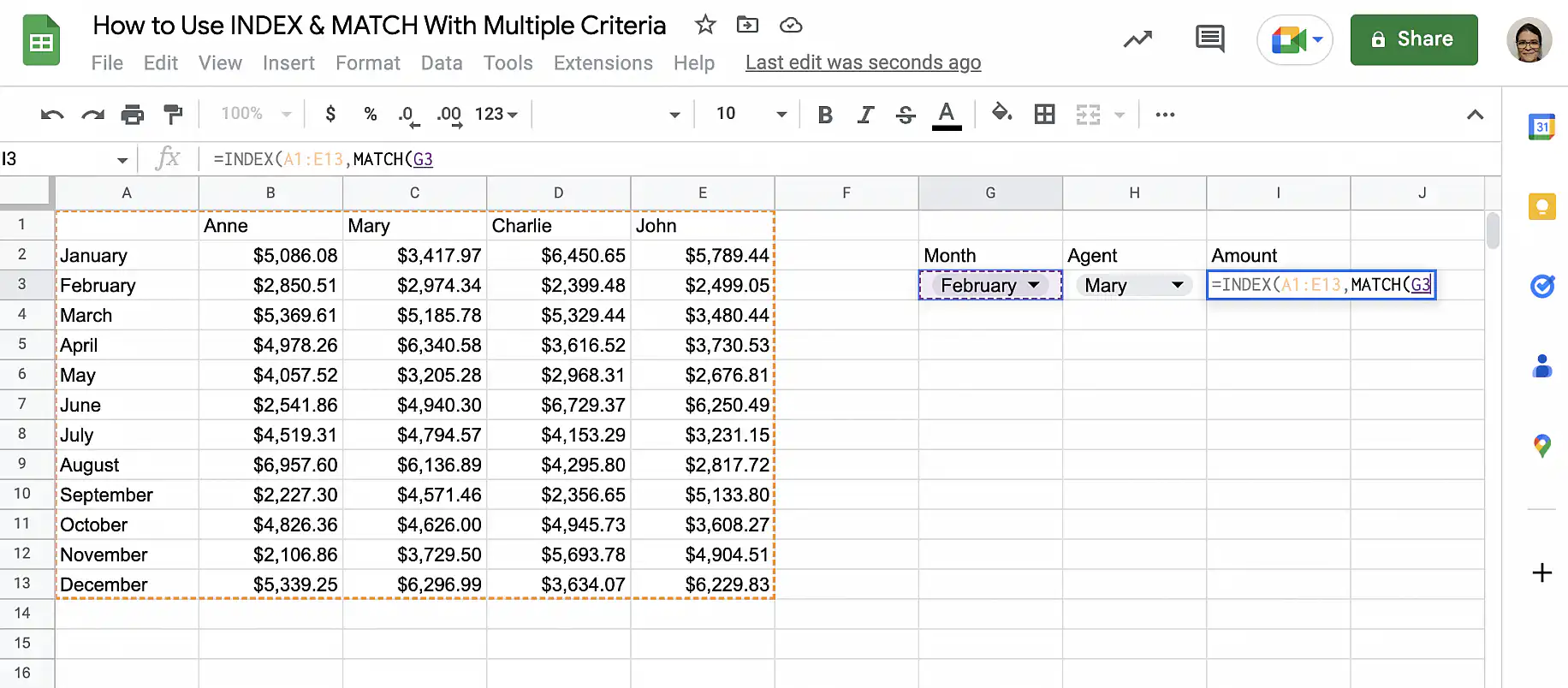Open Google Calendar side panel
The image size is (1568, 688).
1541,128
